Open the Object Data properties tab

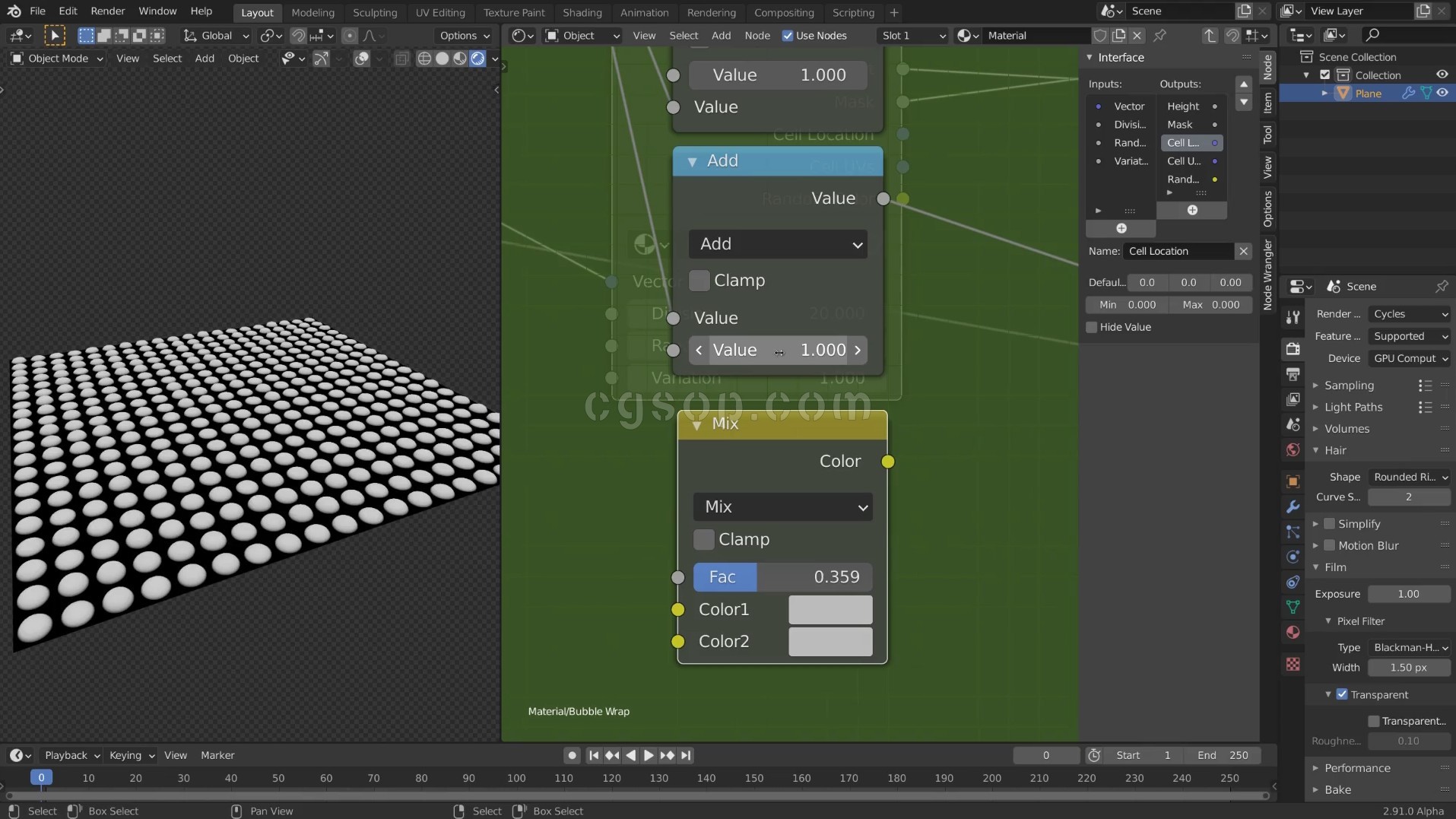pos(1293,608)
